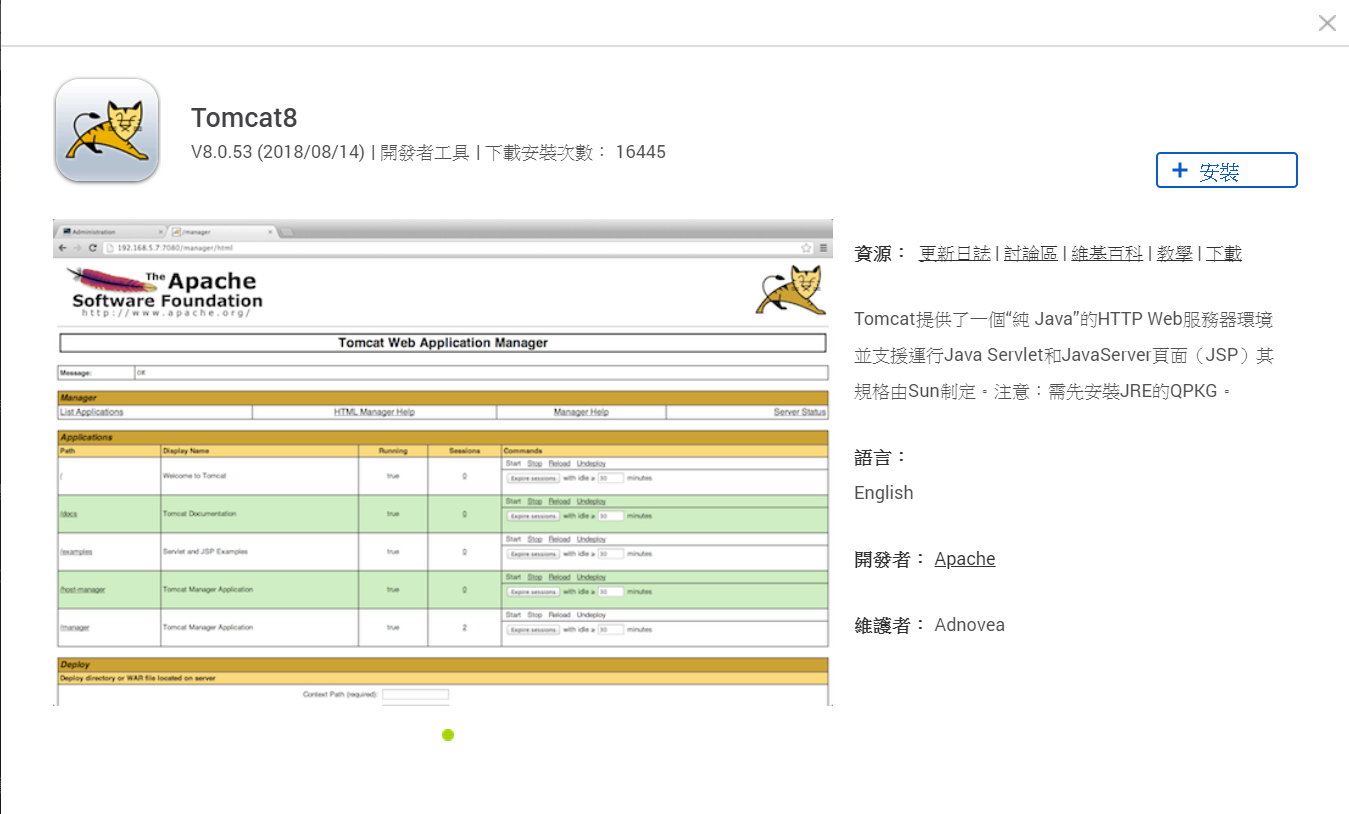Open the 教學 tutorial link
Image resolution: width=1349 pixels, height=814 pixels.
[1175, 254]
